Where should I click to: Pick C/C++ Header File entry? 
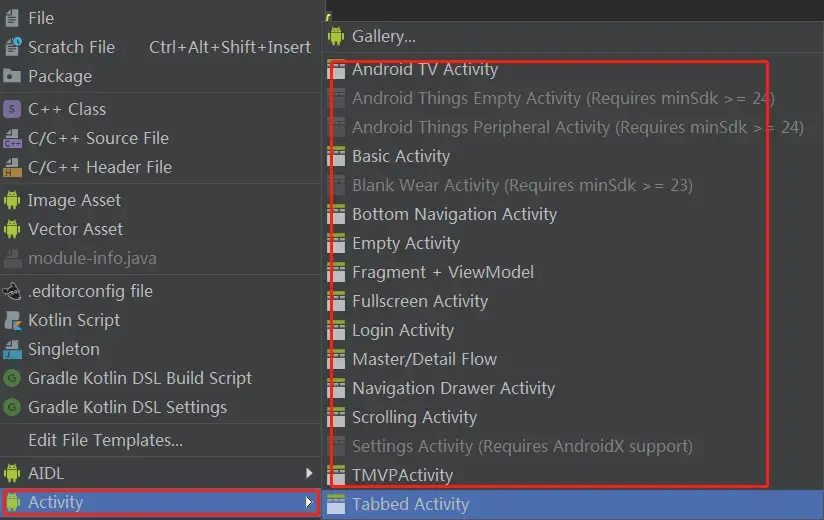point(99,167)
